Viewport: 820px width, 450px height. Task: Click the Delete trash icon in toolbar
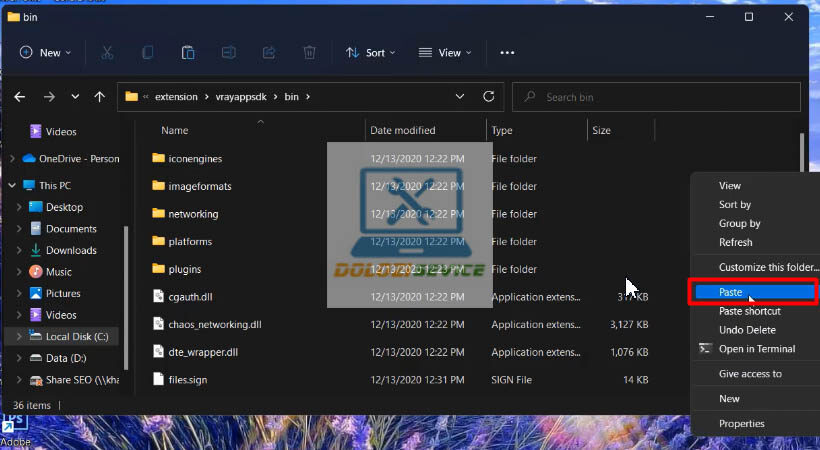click(310, 53)
